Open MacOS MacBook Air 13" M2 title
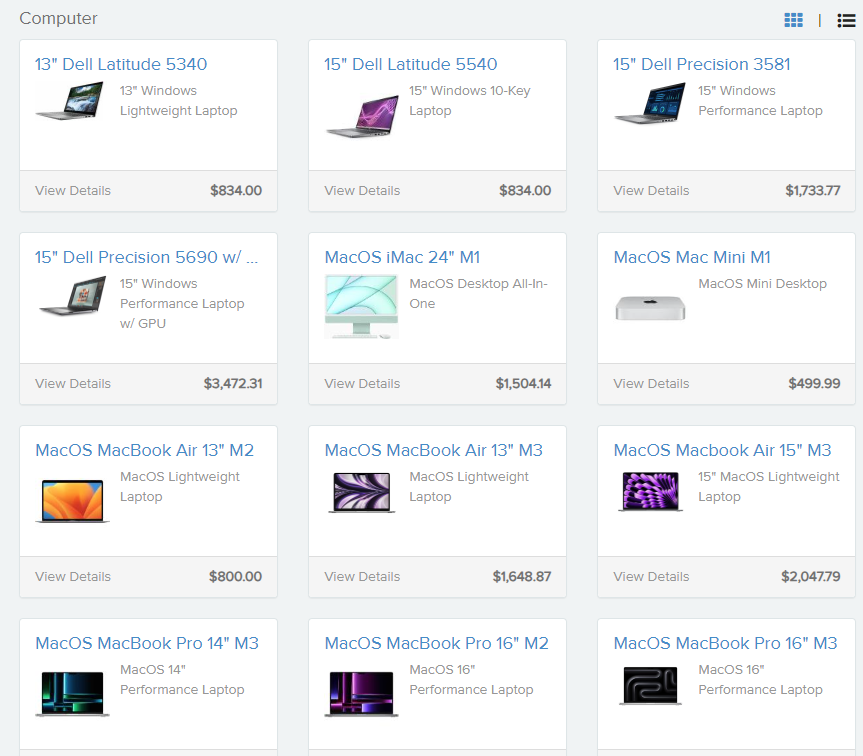Viewport: 863px width, 756px height. [x=144, y=451]
